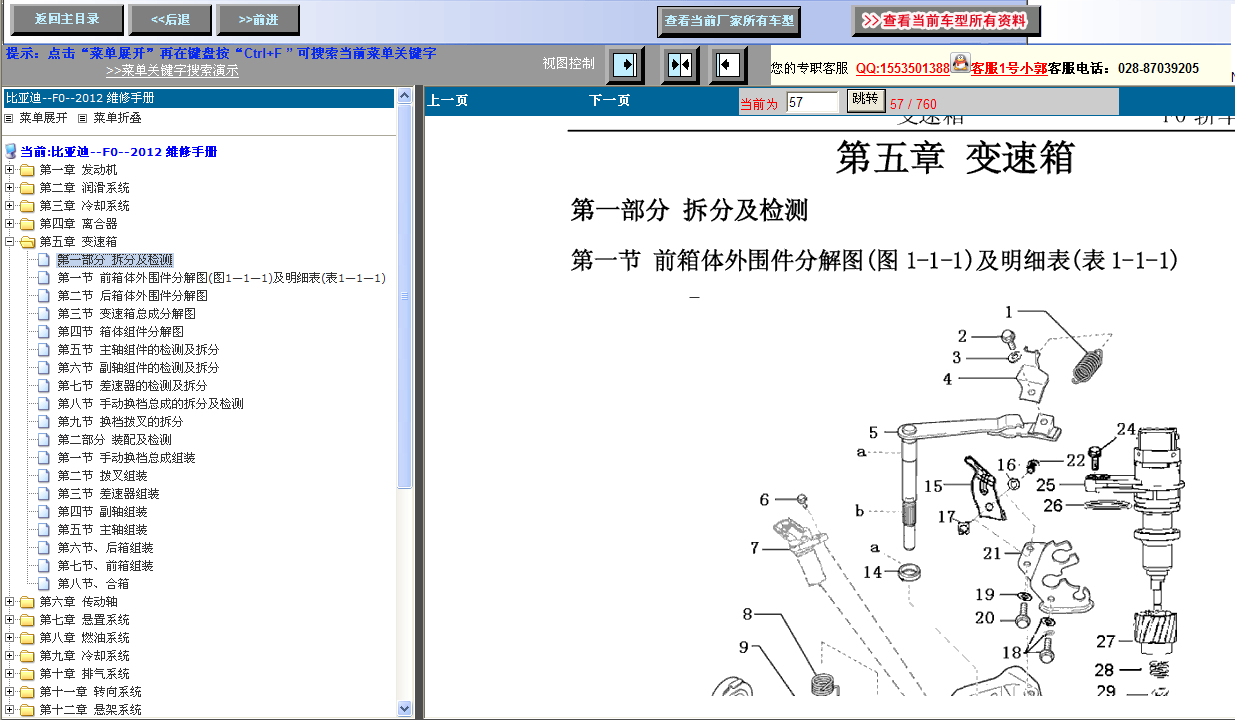The width and height of the screenshot is (1235, 720).
Task: Click the folder icon of 第十二章 悬架系统
Action: click(27, 710)
